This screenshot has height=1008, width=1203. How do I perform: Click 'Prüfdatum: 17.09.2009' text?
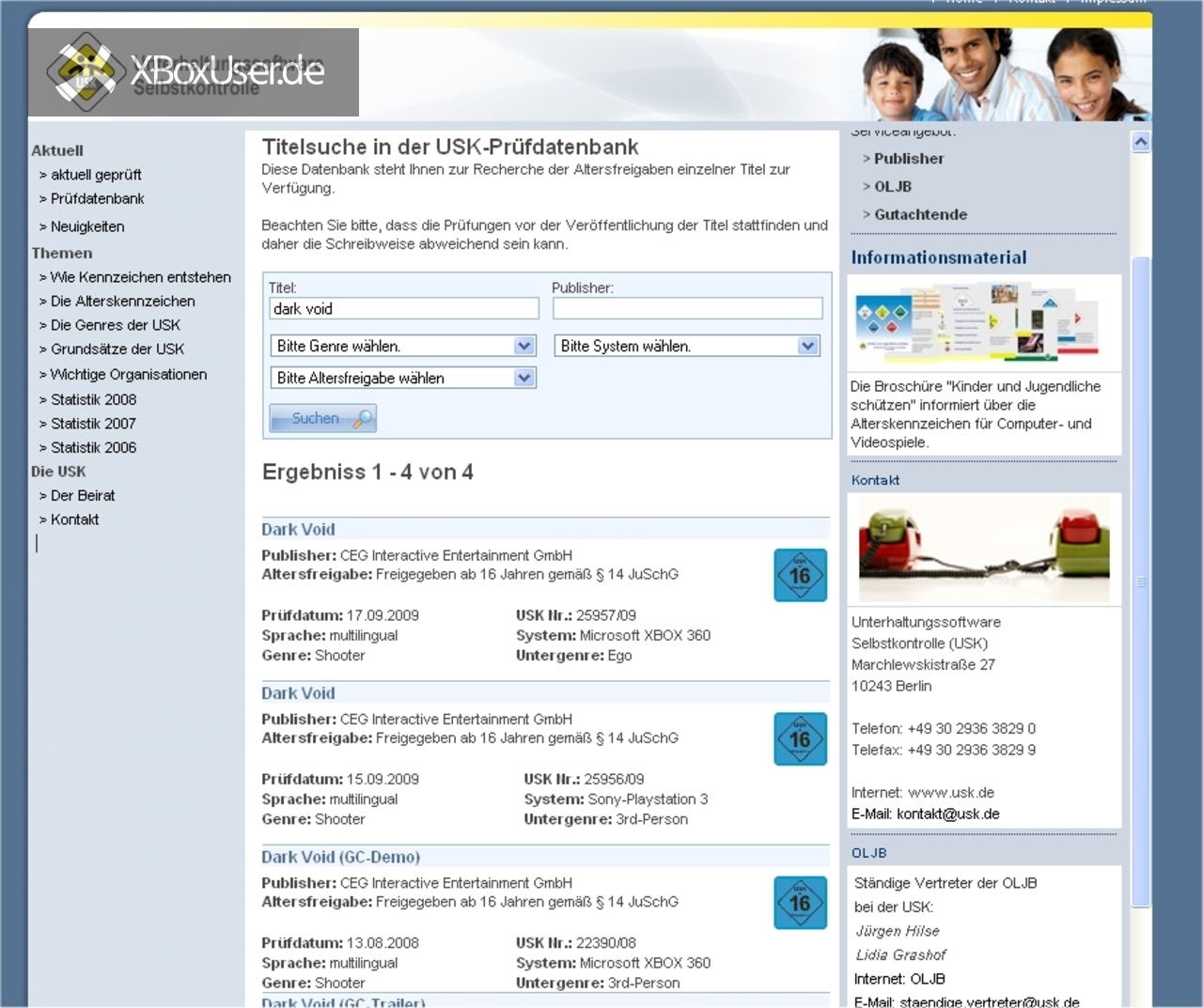pos(340,615)
